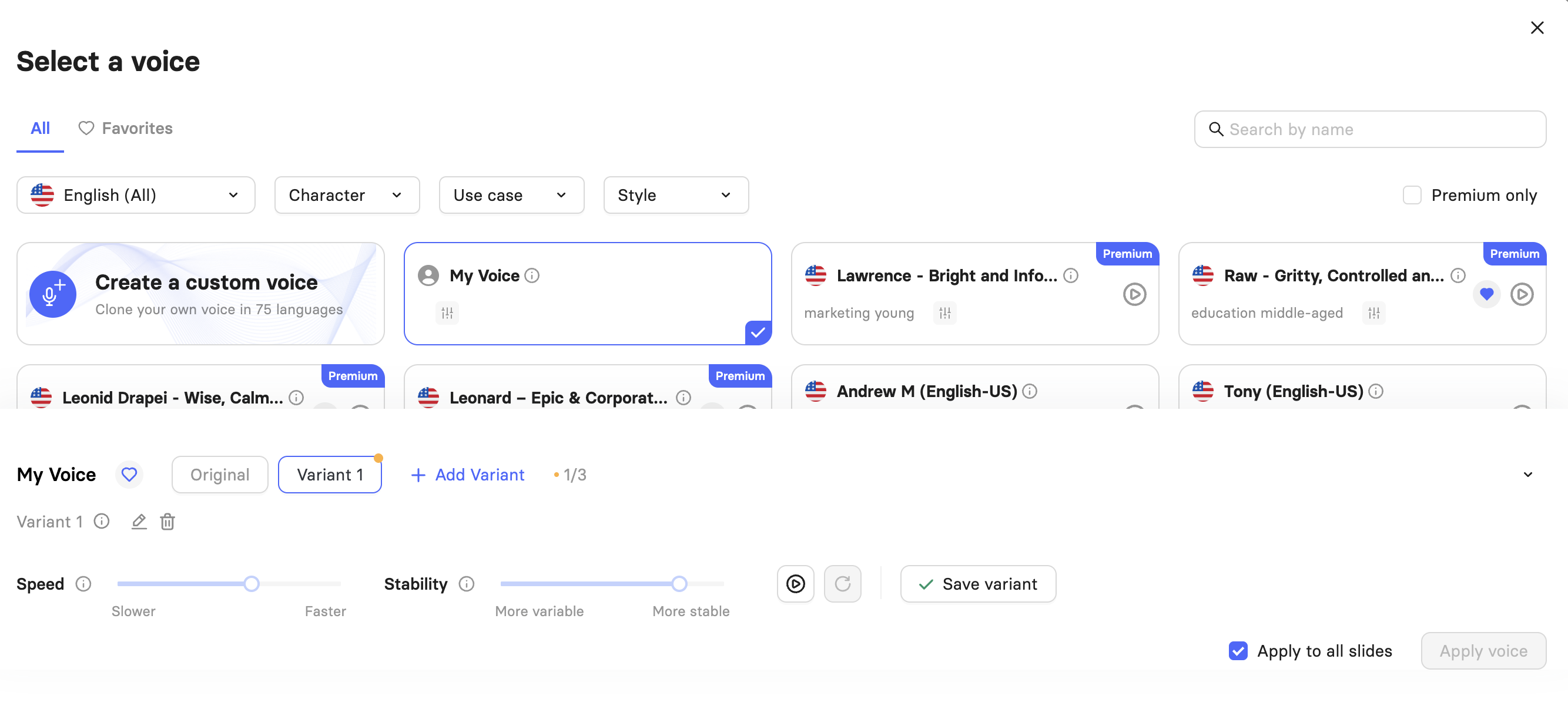Rename Variant 1 with the pencil icon
The image size is (1568, 706).
139,522
